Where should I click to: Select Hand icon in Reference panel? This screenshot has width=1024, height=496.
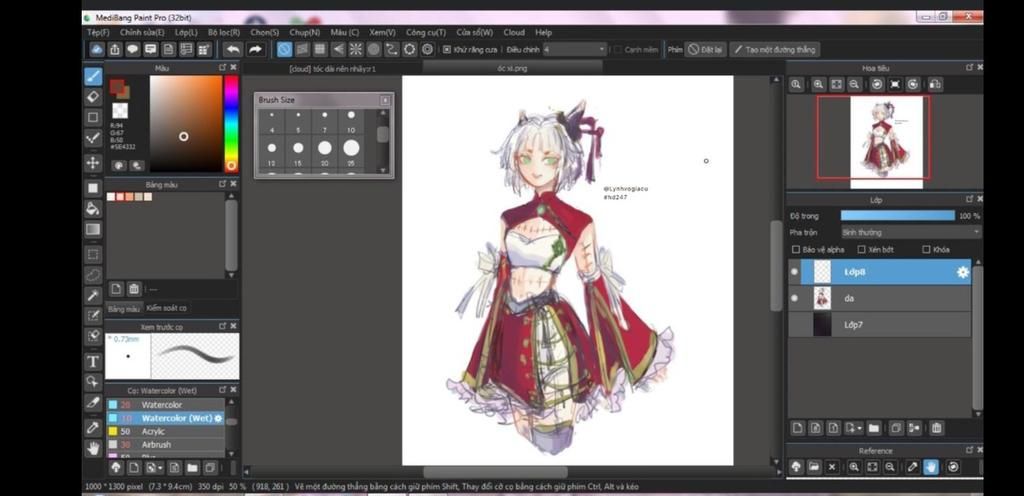tap(931, 467)
